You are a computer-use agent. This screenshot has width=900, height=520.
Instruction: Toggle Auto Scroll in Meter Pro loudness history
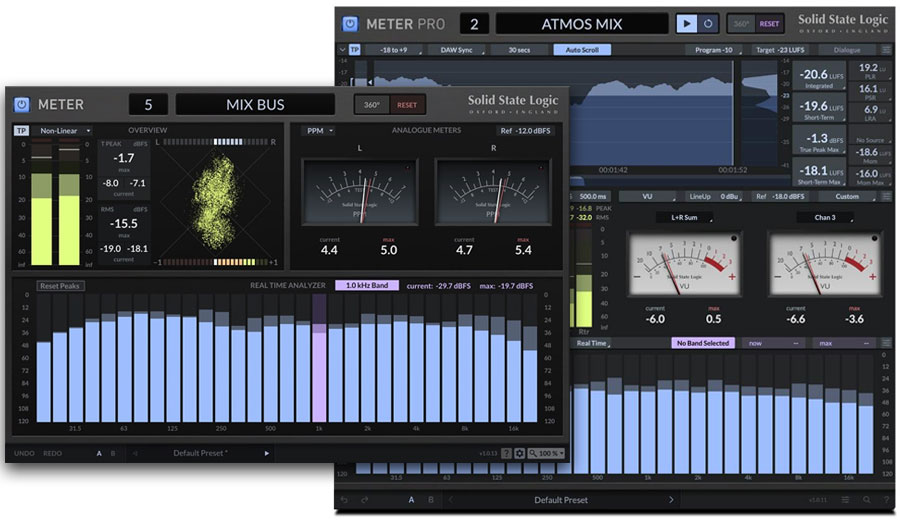tap(582, 50)
